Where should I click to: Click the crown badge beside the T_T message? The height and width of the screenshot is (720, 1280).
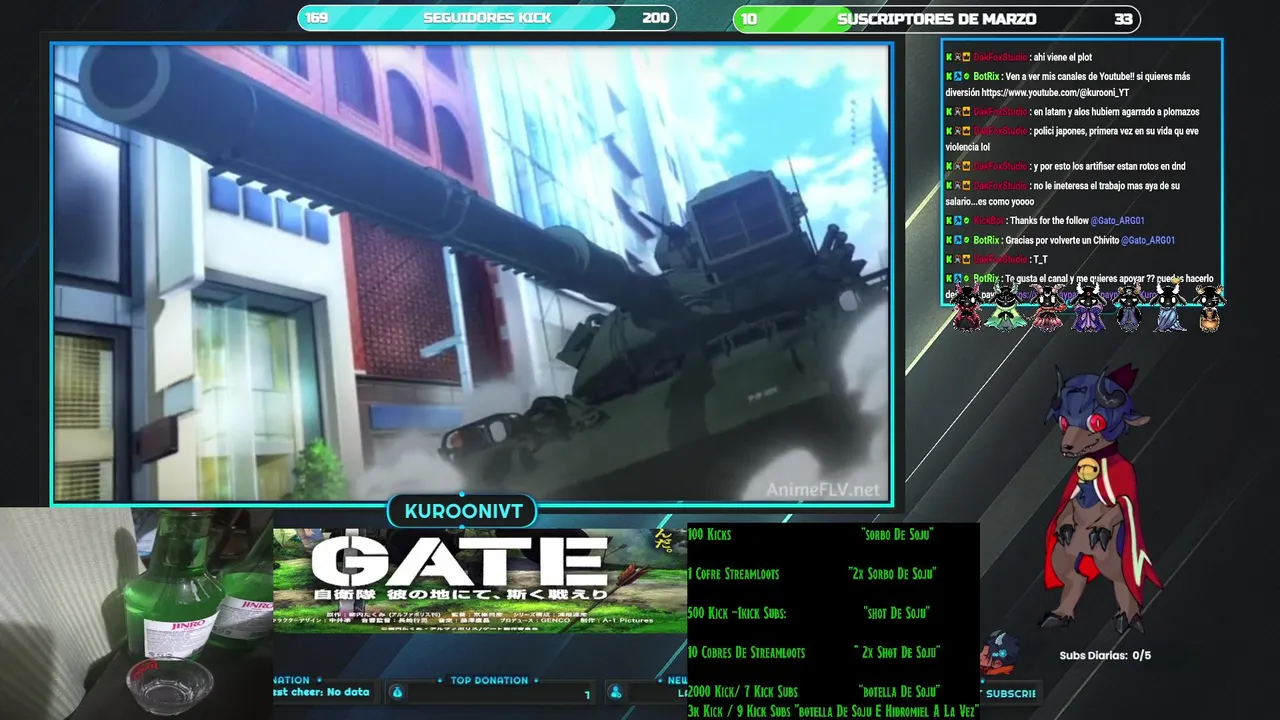(x=967, y=260)
